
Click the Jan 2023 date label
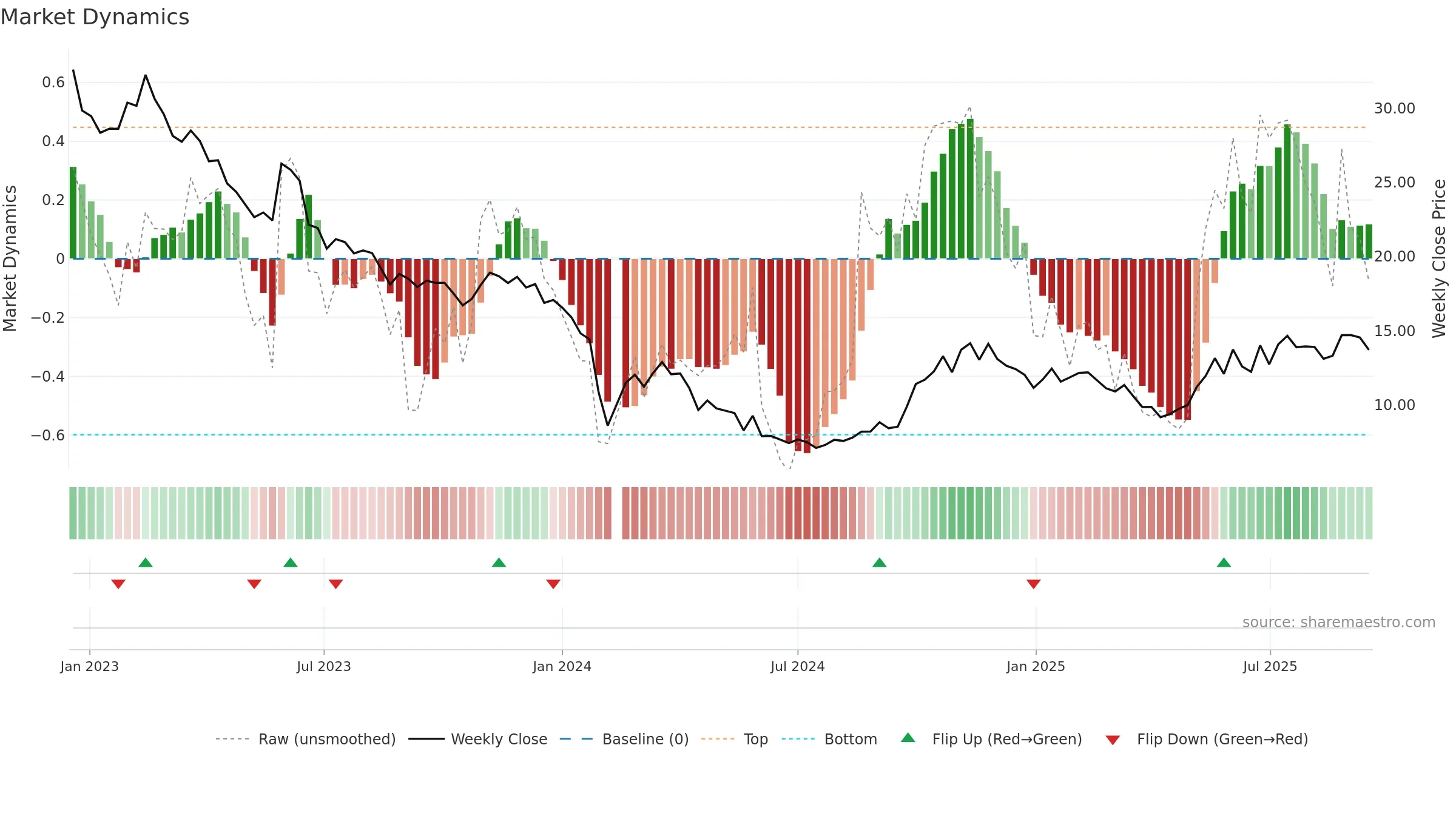pos(90,666)
